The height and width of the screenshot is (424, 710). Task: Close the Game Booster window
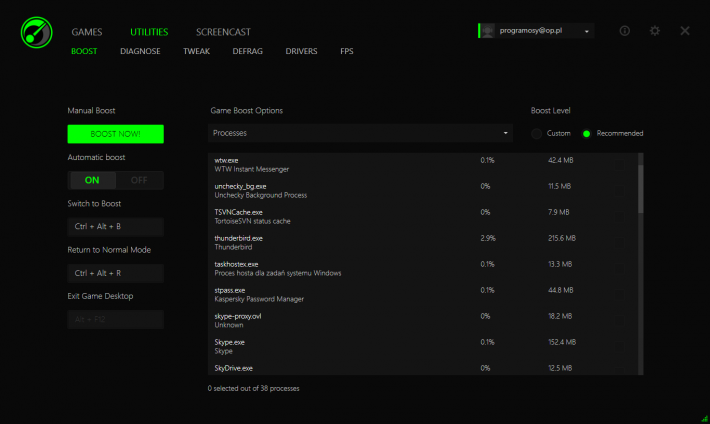[685, 31]
